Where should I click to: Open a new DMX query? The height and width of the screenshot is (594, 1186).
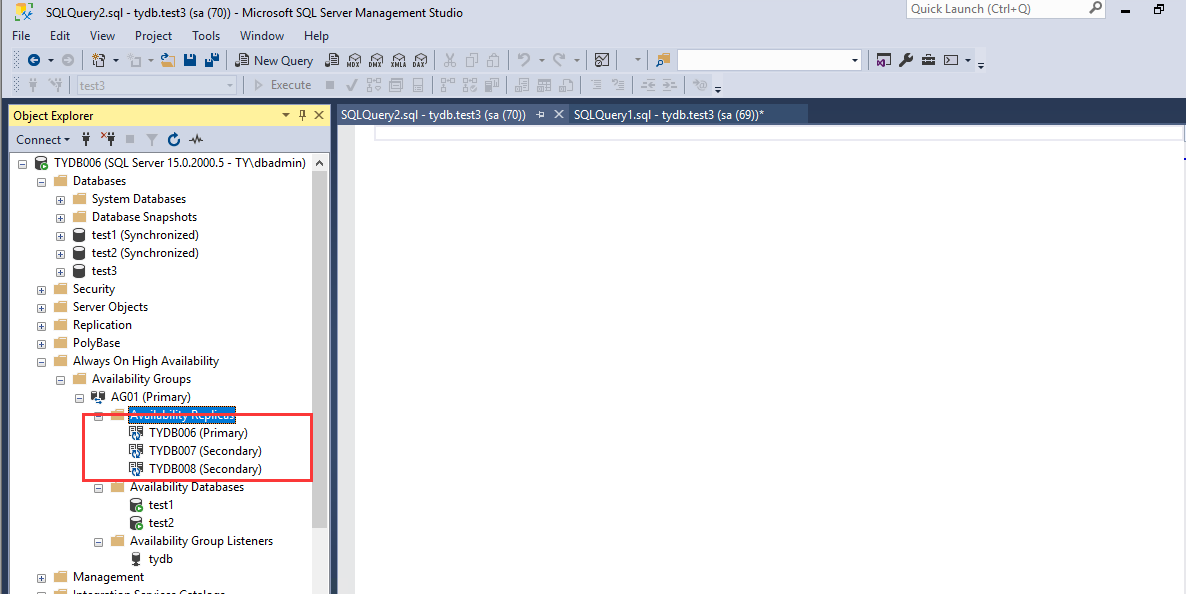point(376,60)
